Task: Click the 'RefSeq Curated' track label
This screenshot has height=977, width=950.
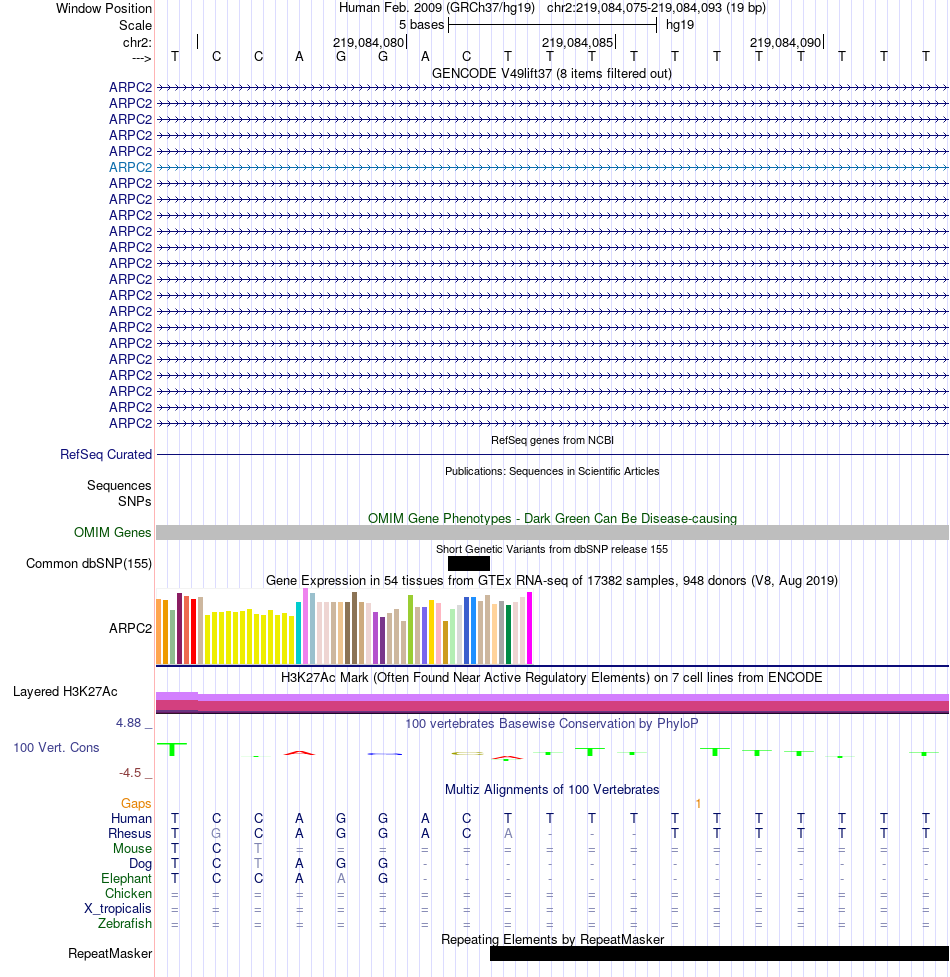Action: 106,454
